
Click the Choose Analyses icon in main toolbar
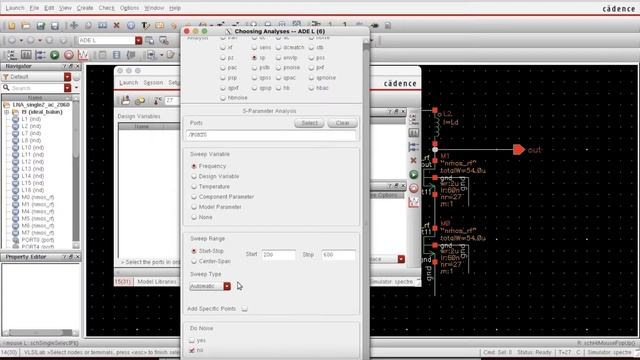[11, 55]
